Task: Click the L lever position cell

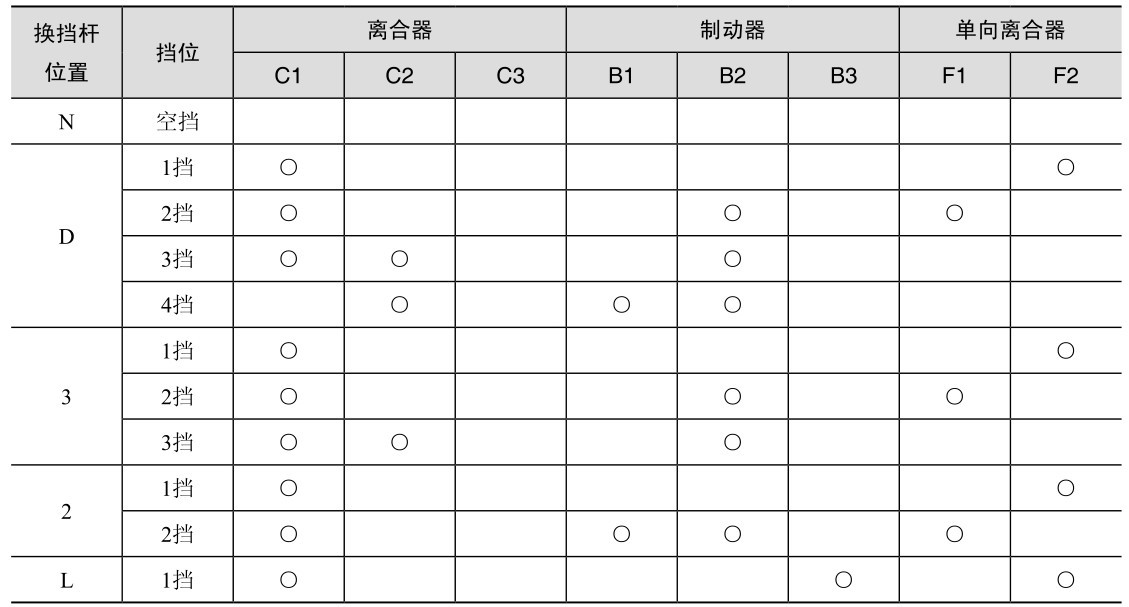Action: (x=66, y=581)
